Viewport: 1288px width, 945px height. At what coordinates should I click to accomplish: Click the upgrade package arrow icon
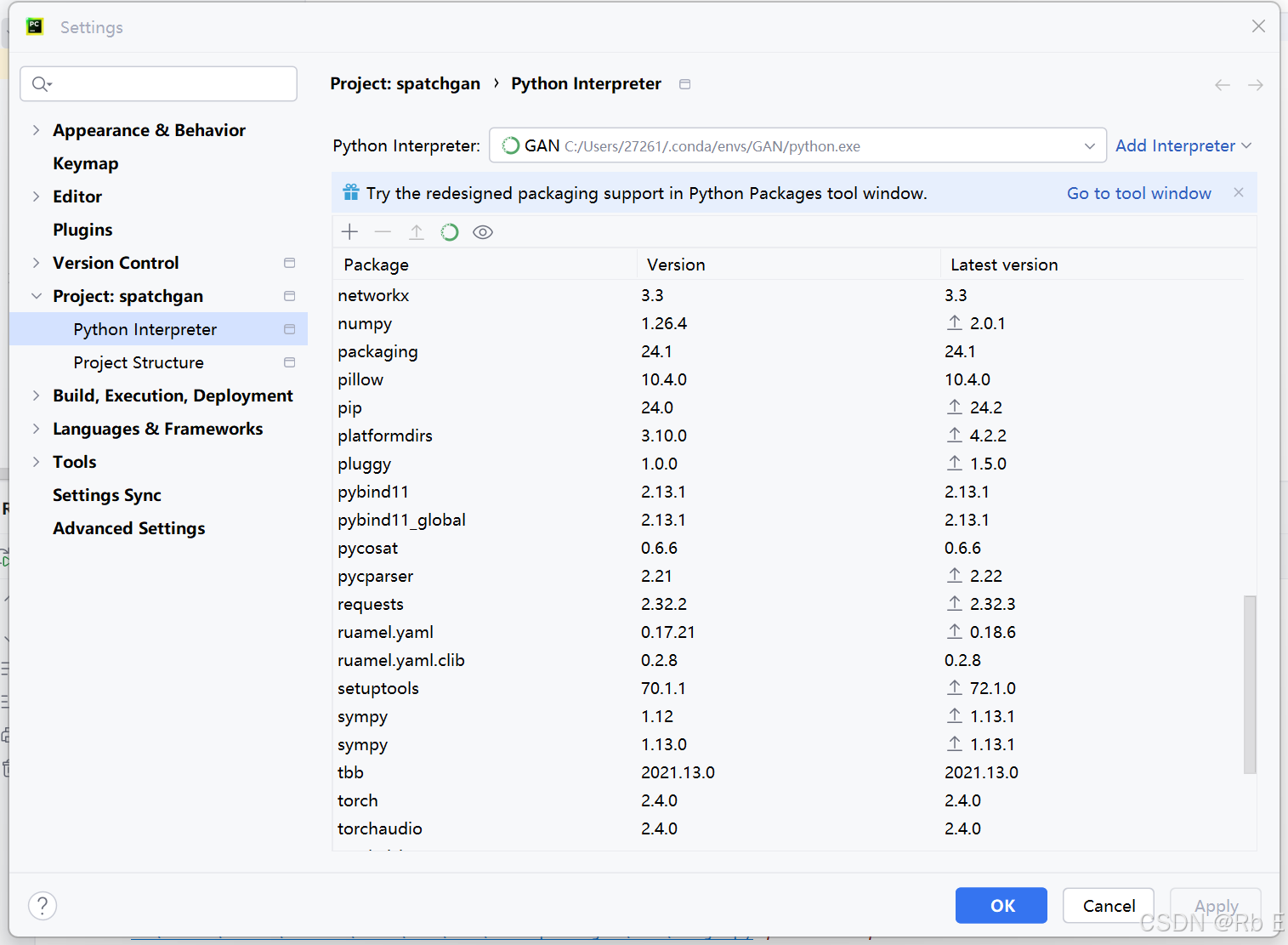(416, 231)
